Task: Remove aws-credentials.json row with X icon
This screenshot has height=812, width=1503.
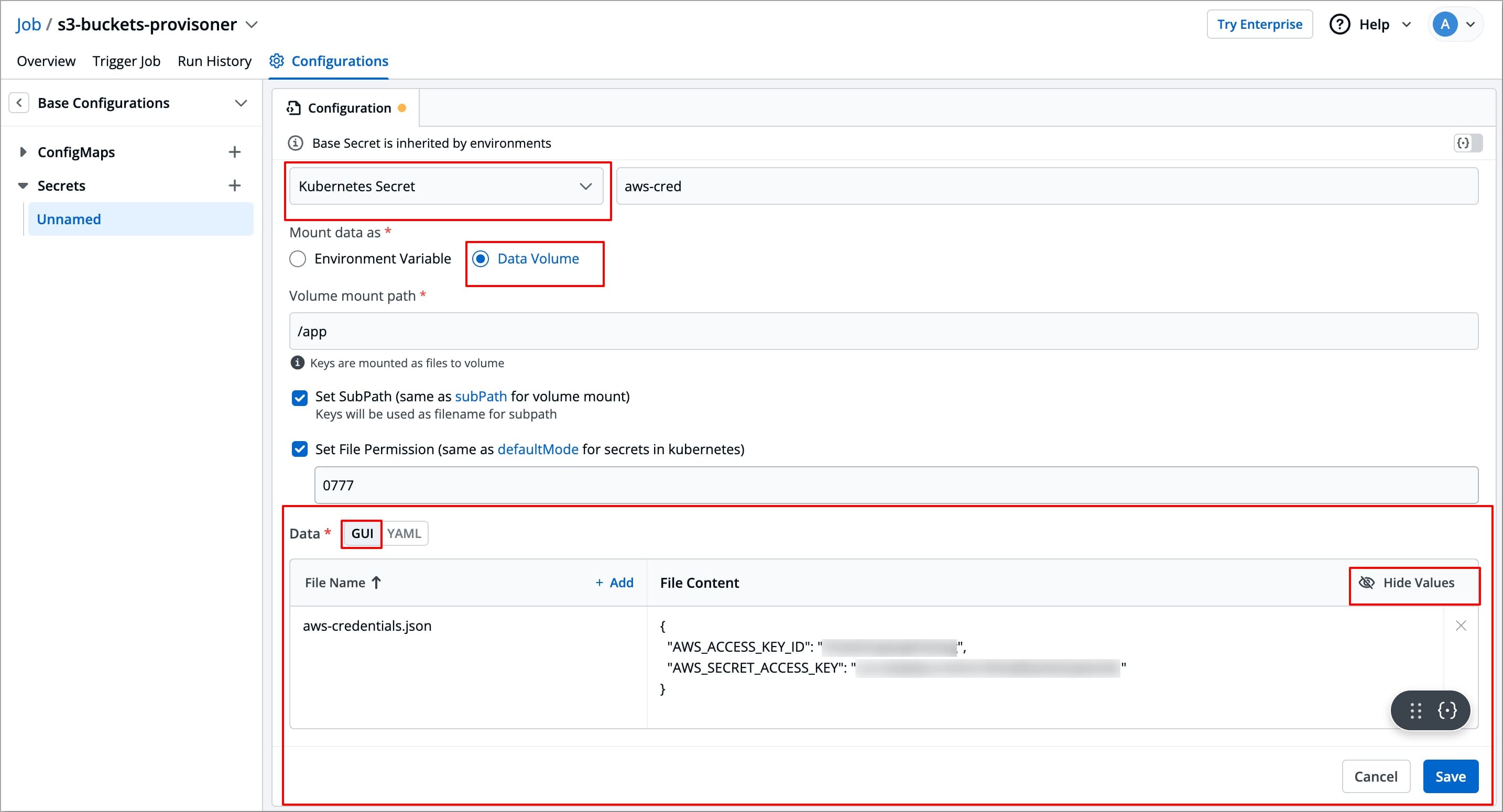Action: coord(1461,626)
